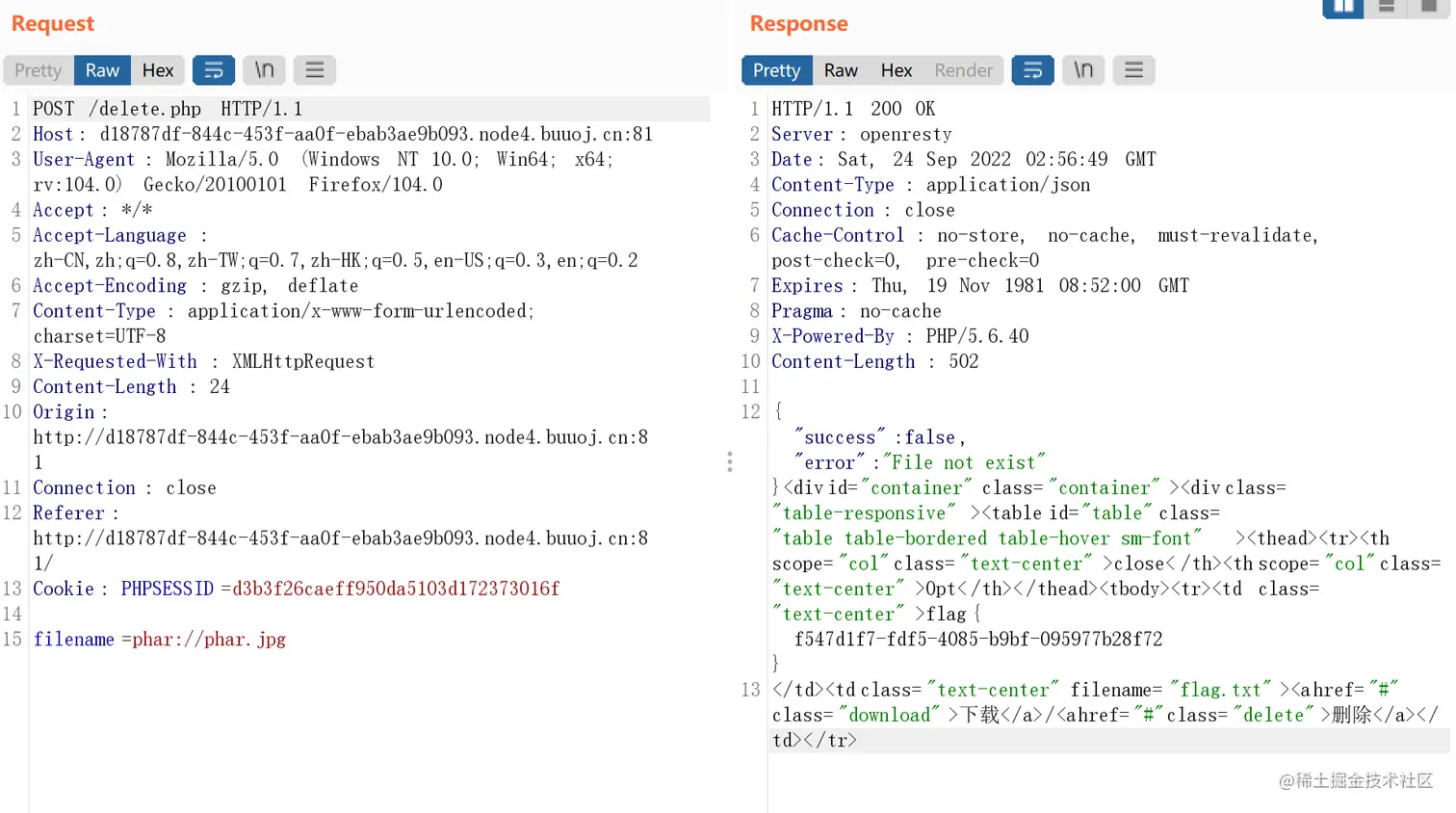Click 'HTTP/1.1 200 OK' status line
This screenshot has width=1456, height=813.
[853, 109]
